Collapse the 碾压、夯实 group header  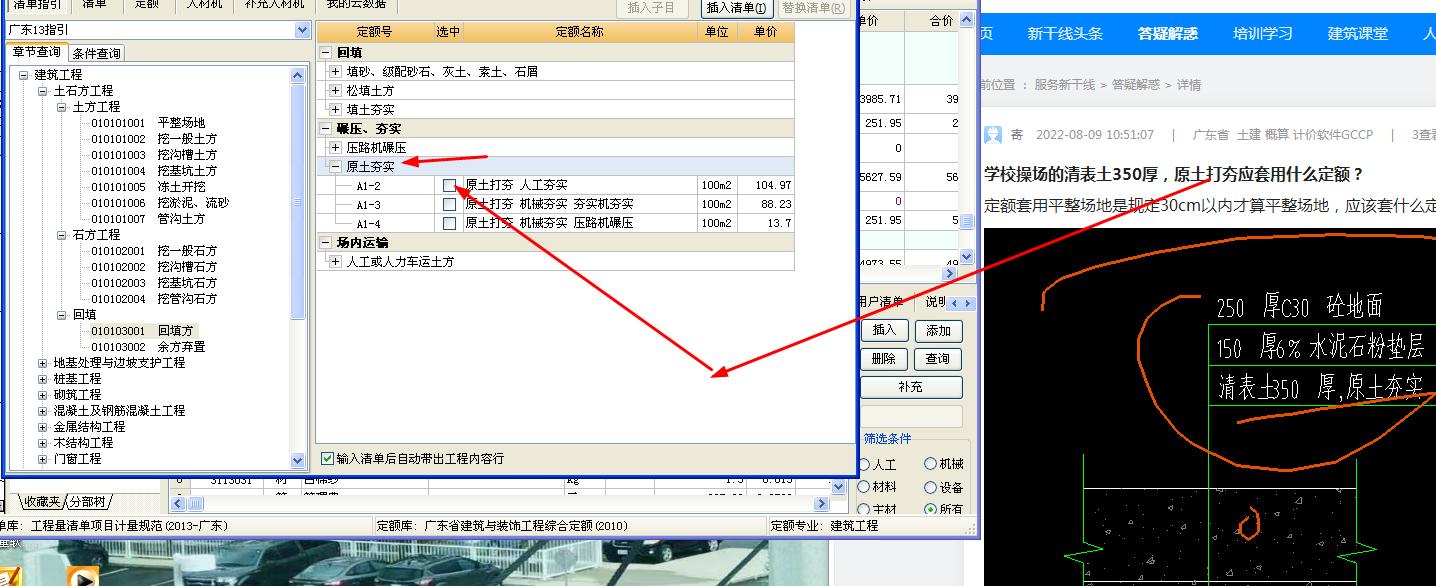[326, 128]
